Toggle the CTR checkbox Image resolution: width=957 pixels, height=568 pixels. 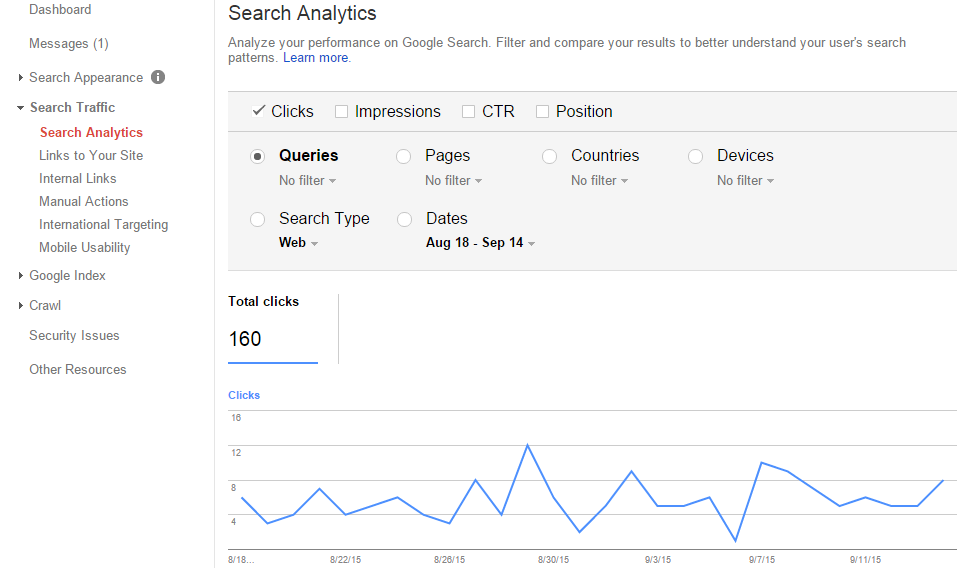(x=468, y=112)
